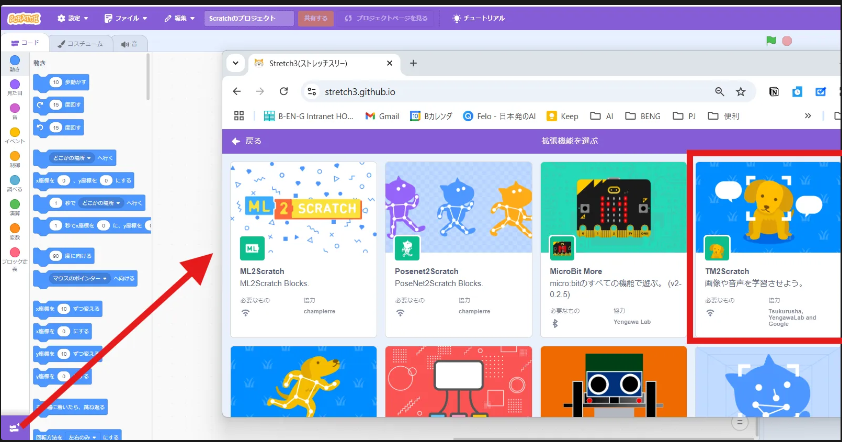Click the red stop button
The height and width of the screenshot is (442, 842).
(x=787, y=41)
